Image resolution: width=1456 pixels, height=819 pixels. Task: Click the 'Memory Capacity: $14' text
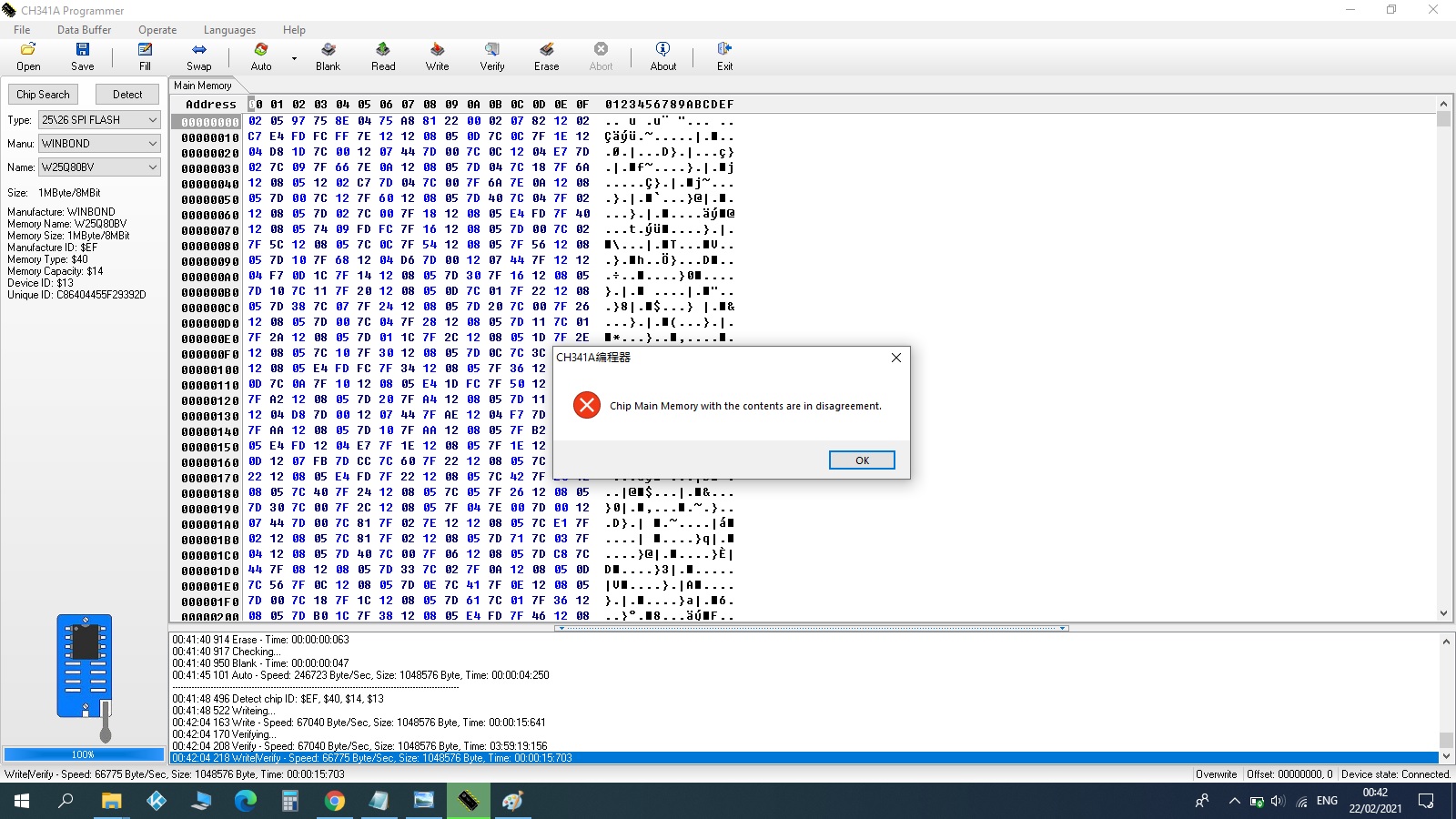pos(55,271)
